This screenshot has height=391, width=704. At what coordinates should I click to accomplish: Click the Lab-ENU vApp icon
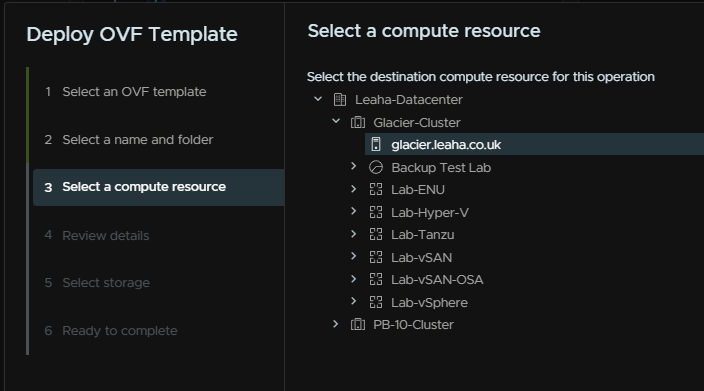pos(376,189)
